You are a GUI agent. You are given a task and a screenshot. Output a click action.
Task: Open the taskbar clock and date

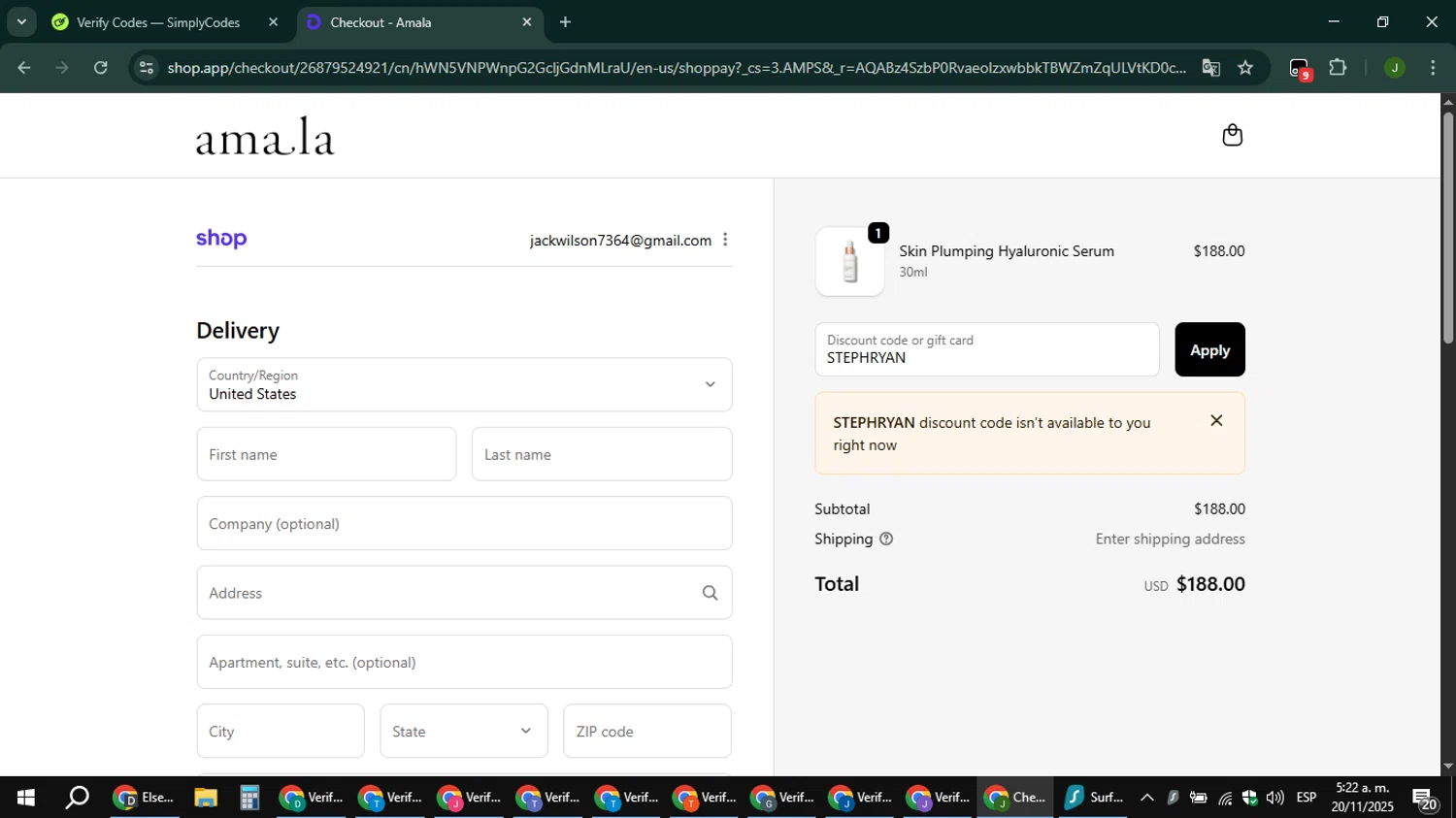click(1362, 798)
